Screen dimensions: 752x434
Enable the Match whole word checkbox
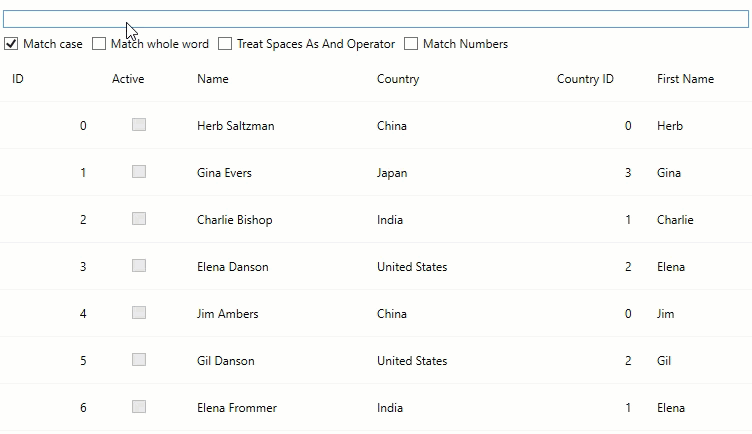(99, 44)
